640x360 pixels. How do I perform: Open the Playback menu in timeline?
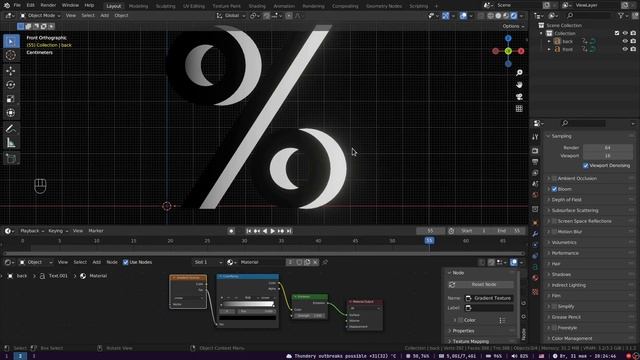tap(32, 231)
